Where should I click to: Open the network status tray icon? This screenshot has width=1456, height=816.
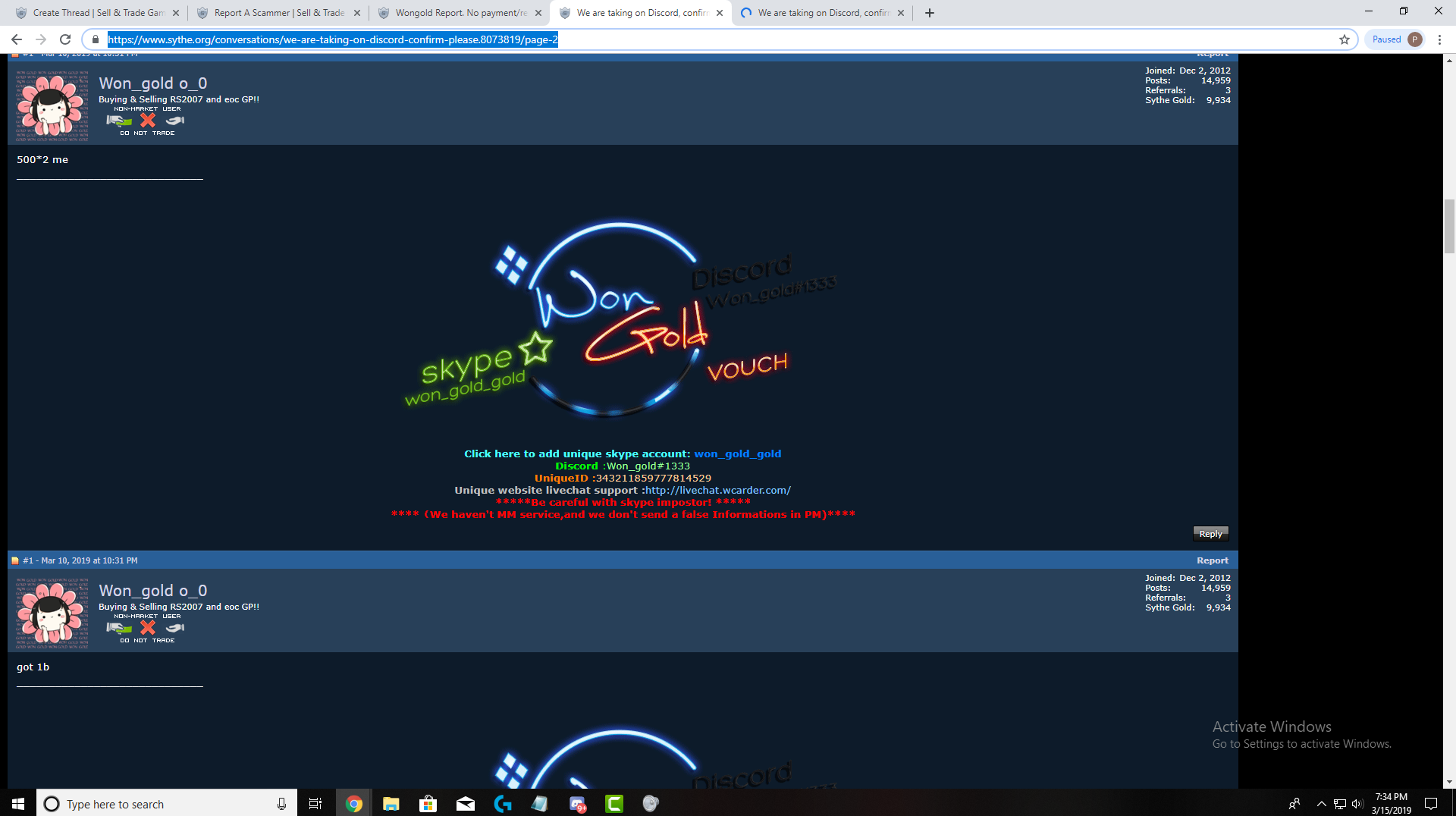[x=1340, y=804]
